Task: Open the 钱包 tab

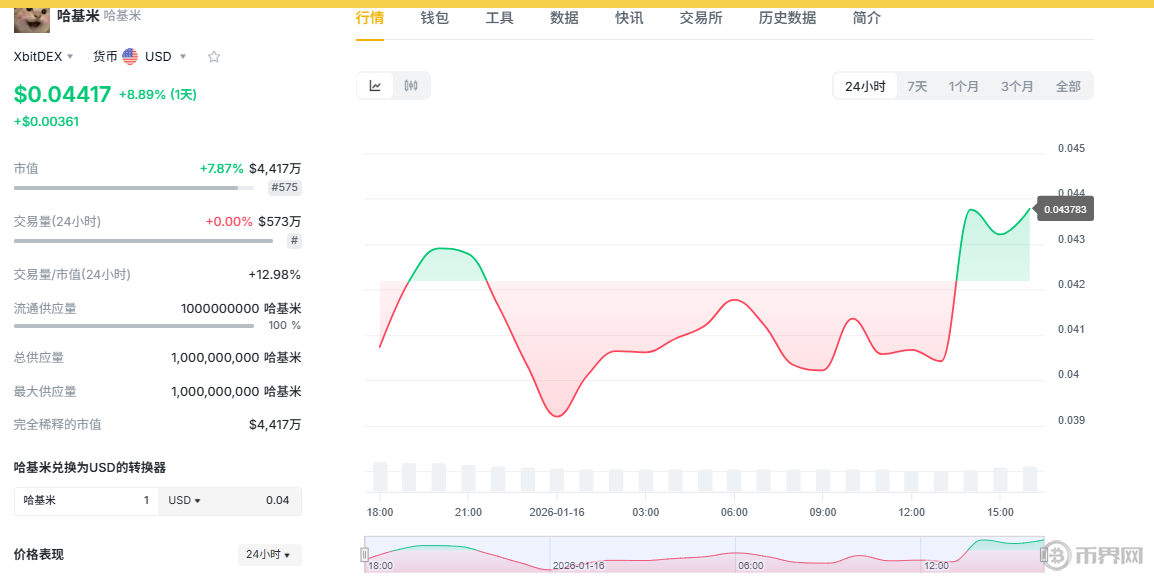Action: (434, 18)
